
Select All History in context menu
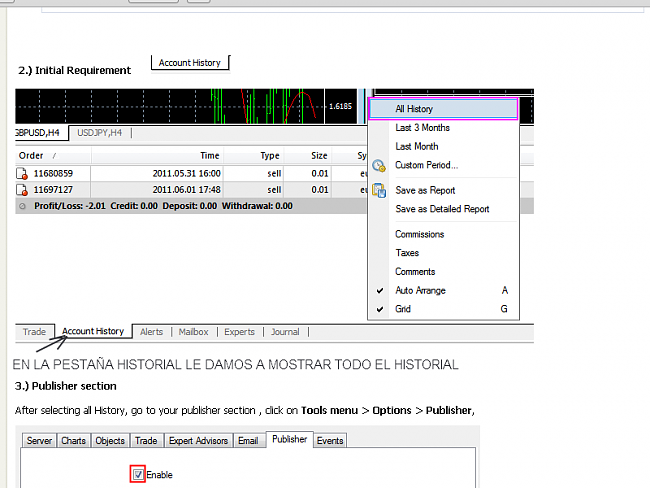443,109
